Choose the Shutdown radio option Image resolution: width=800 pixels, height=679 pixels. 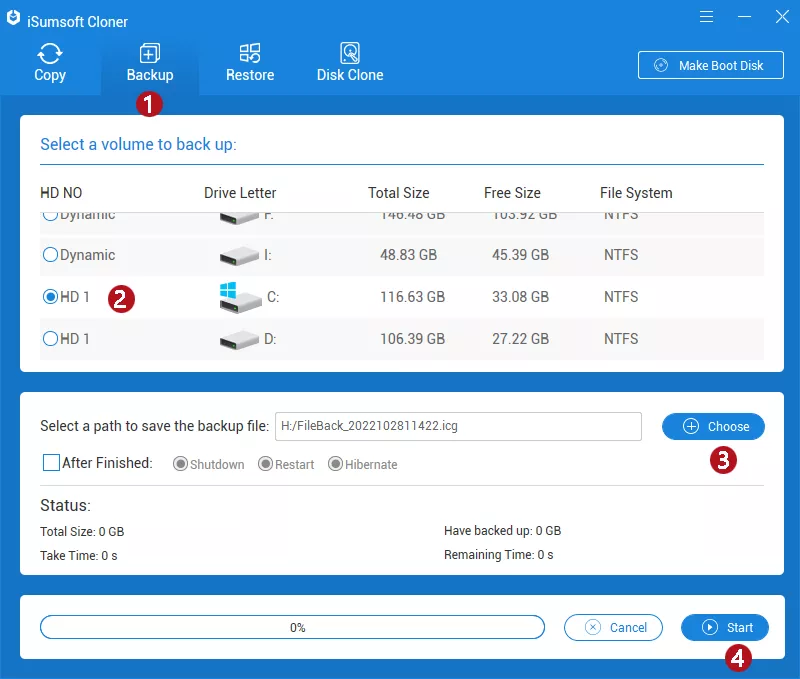coord(181,464)
